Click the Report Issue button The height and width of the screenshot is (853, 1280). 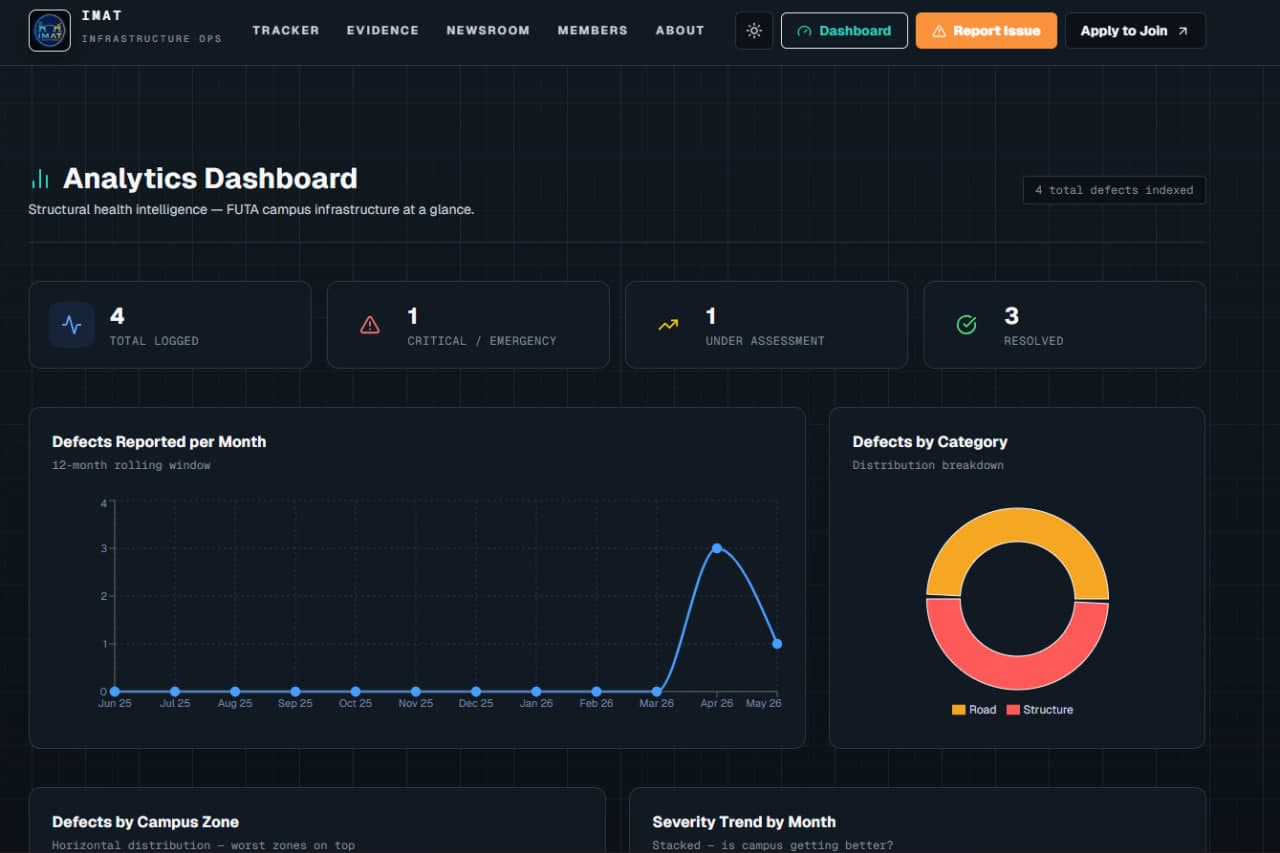[x=986, y=31]
